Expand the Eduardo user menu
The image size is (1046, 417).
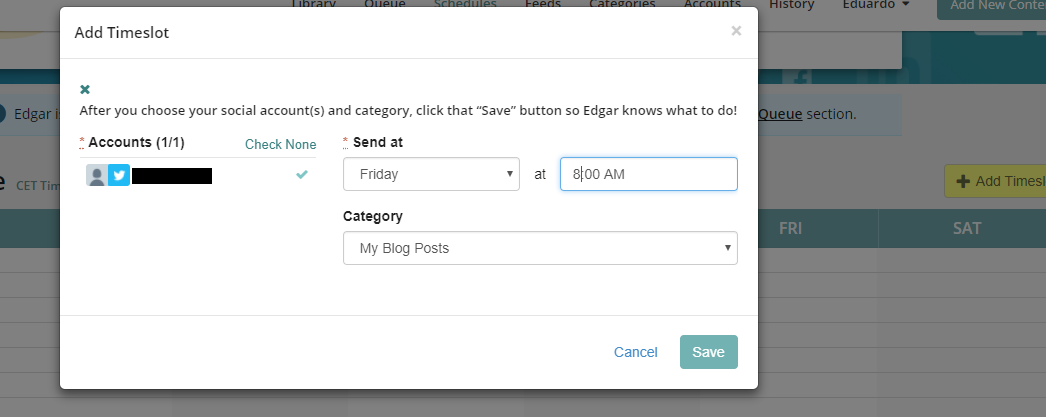coord(873,5)
